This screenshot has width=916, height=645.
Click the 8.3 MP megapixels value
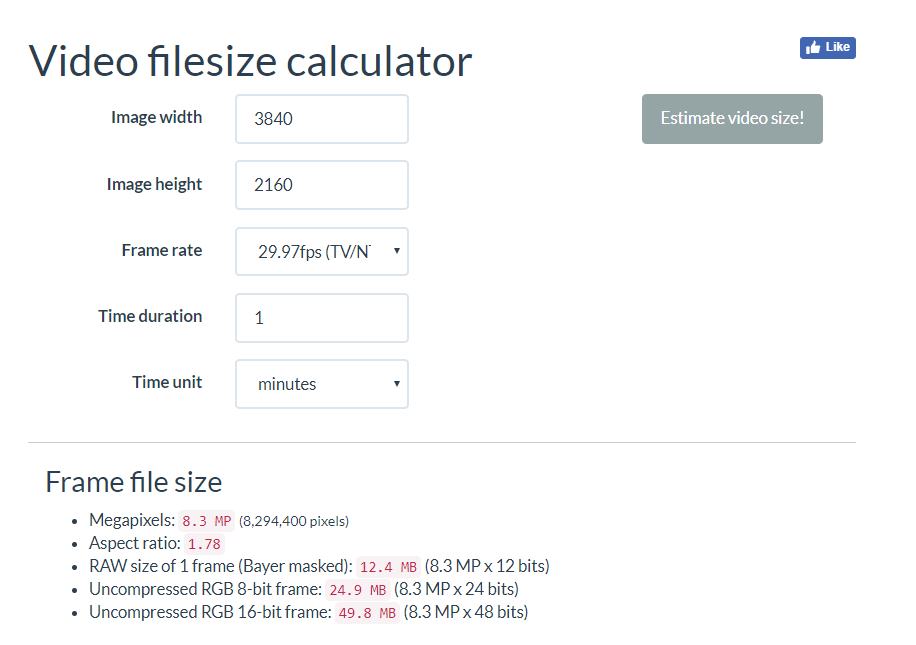click(207, 521)
